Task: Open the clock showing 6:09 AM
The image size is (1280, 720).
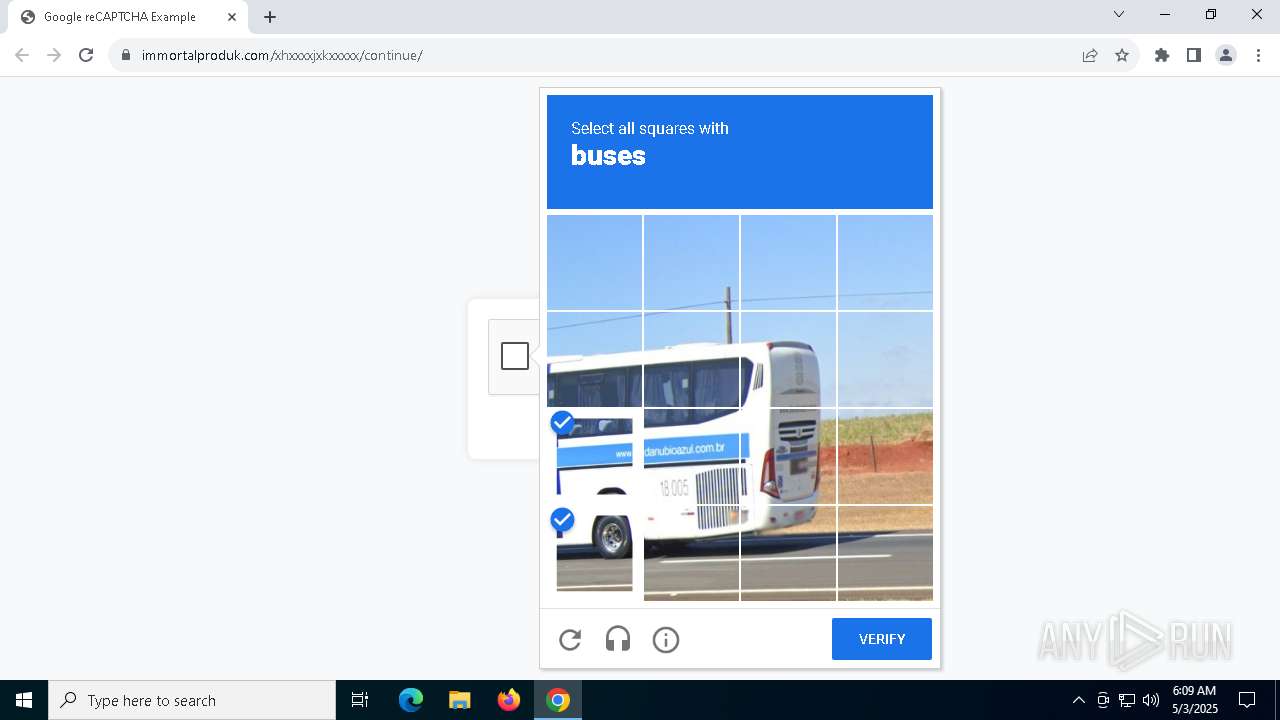Action: [x=1194, y=700]
